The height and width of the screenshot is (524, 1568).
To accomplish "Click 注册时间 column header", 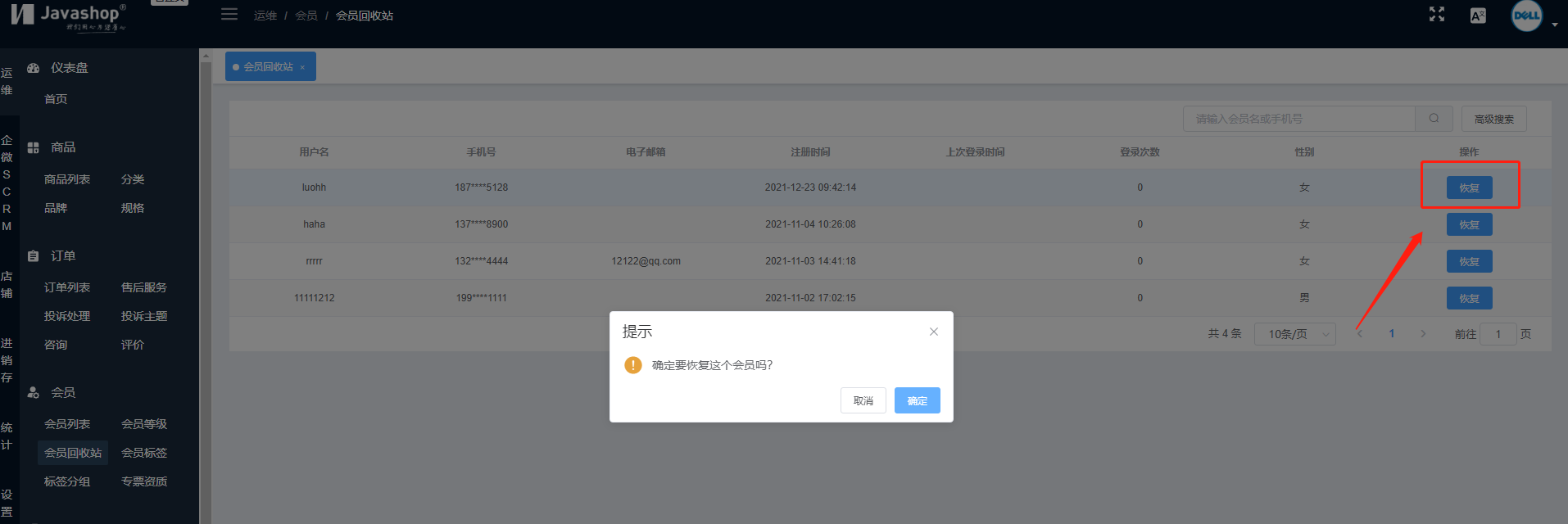I will (x=810, y=152).
